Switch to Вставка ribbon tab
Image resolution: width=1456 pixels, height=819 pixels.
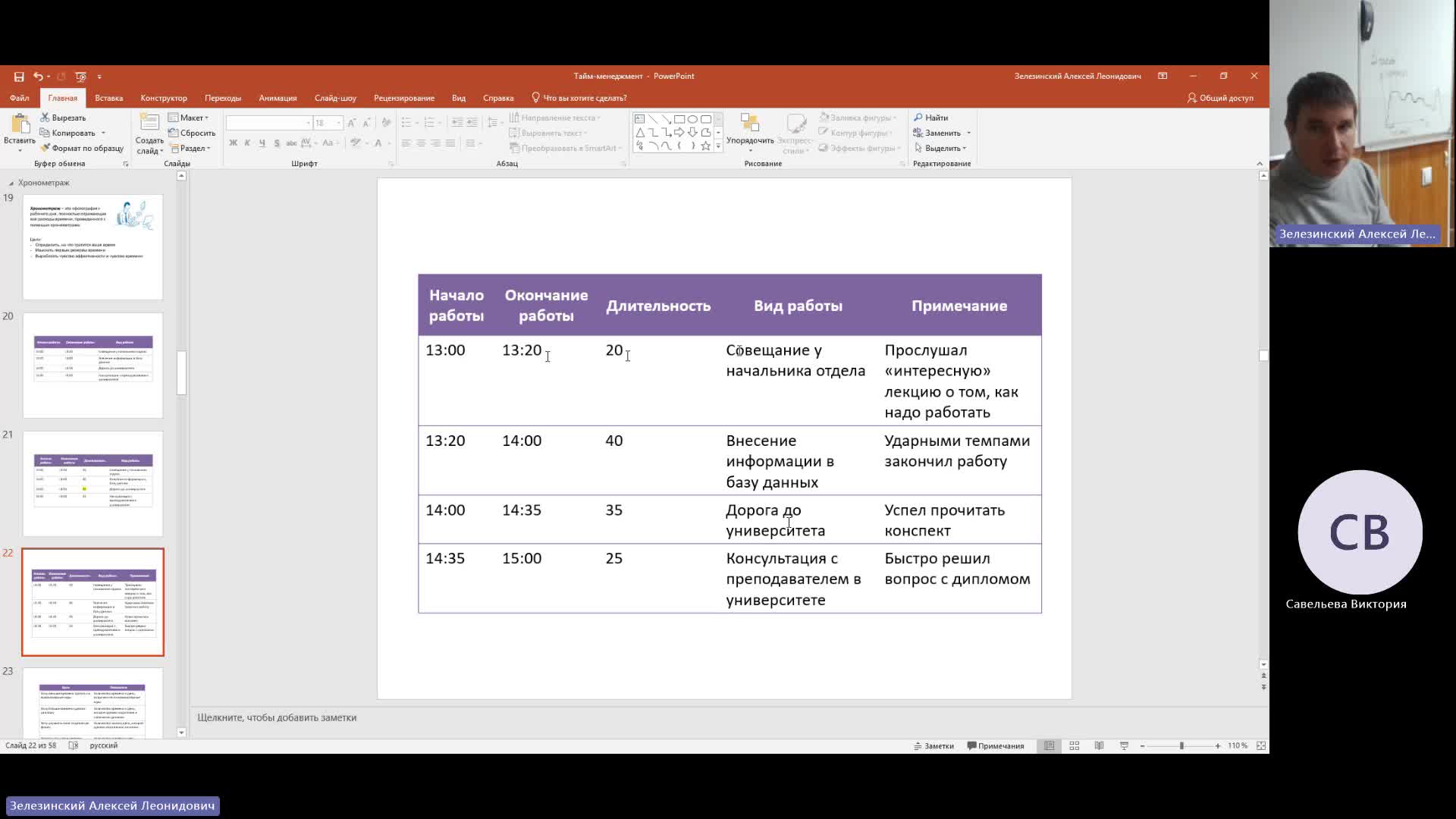click(x=108, y=98)
